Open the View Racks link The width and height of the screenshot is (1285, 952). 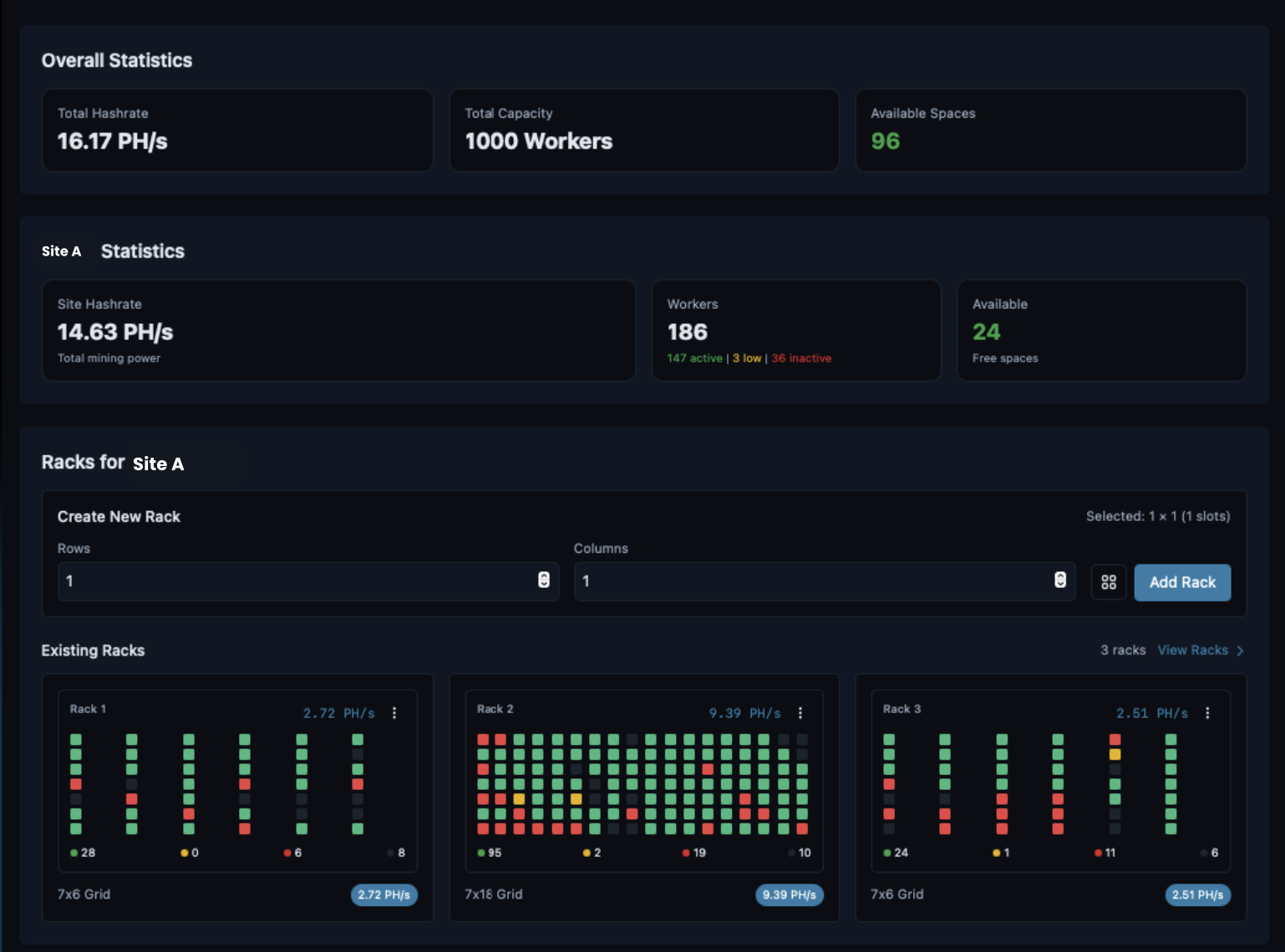(x=1193, y=650)
